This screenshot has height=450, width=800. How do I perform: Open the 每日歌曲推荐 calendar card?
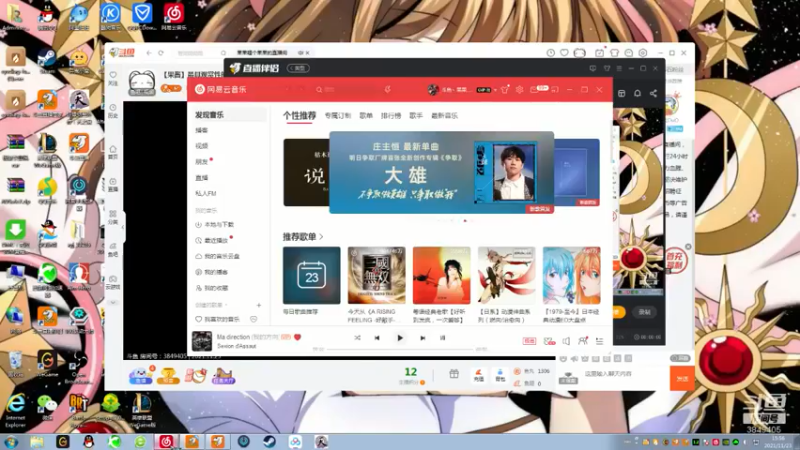(311, 276)
